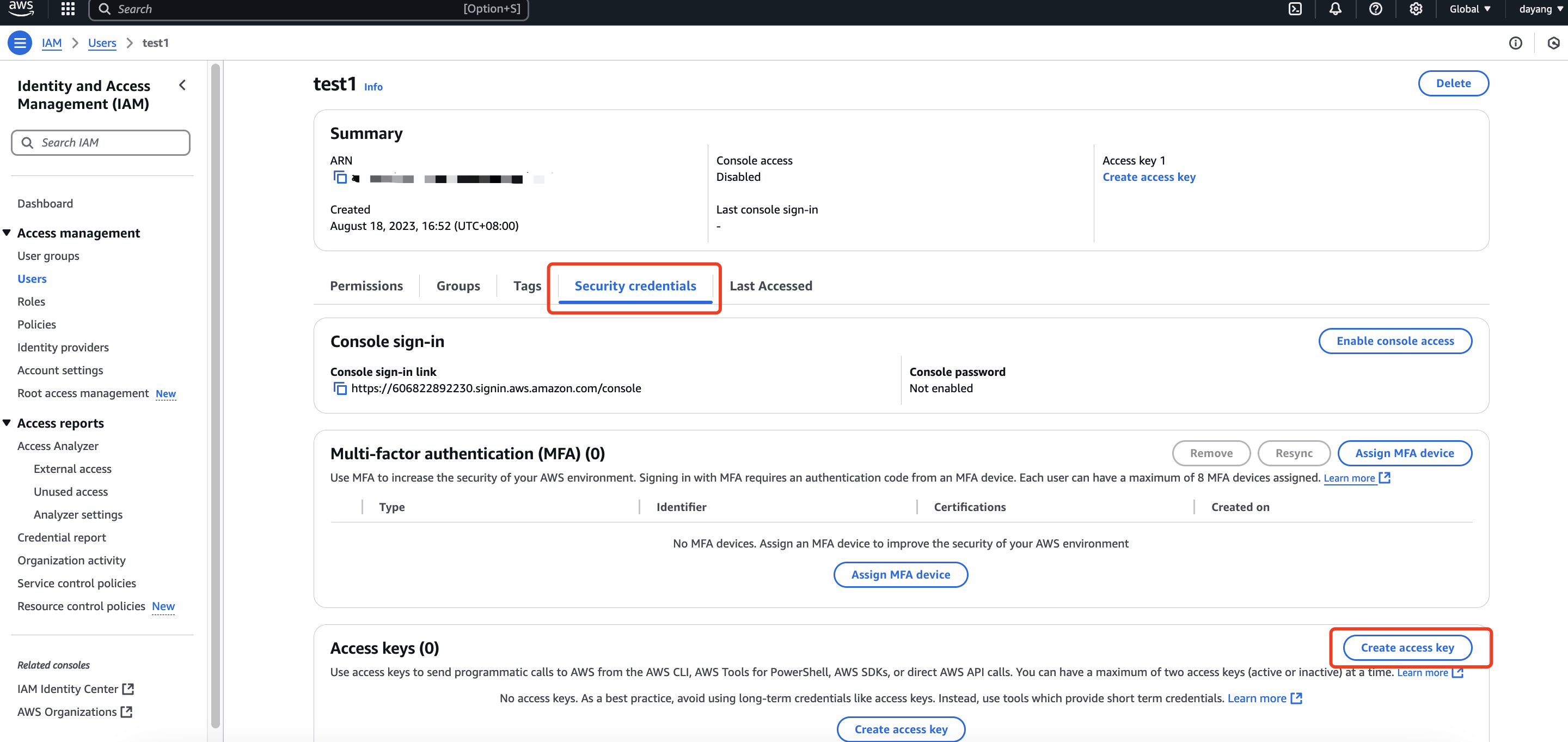Toggle the hamburger navigation menu
Image resolution: width=1568 pixels, height=742 pixels.
point(20,42)
